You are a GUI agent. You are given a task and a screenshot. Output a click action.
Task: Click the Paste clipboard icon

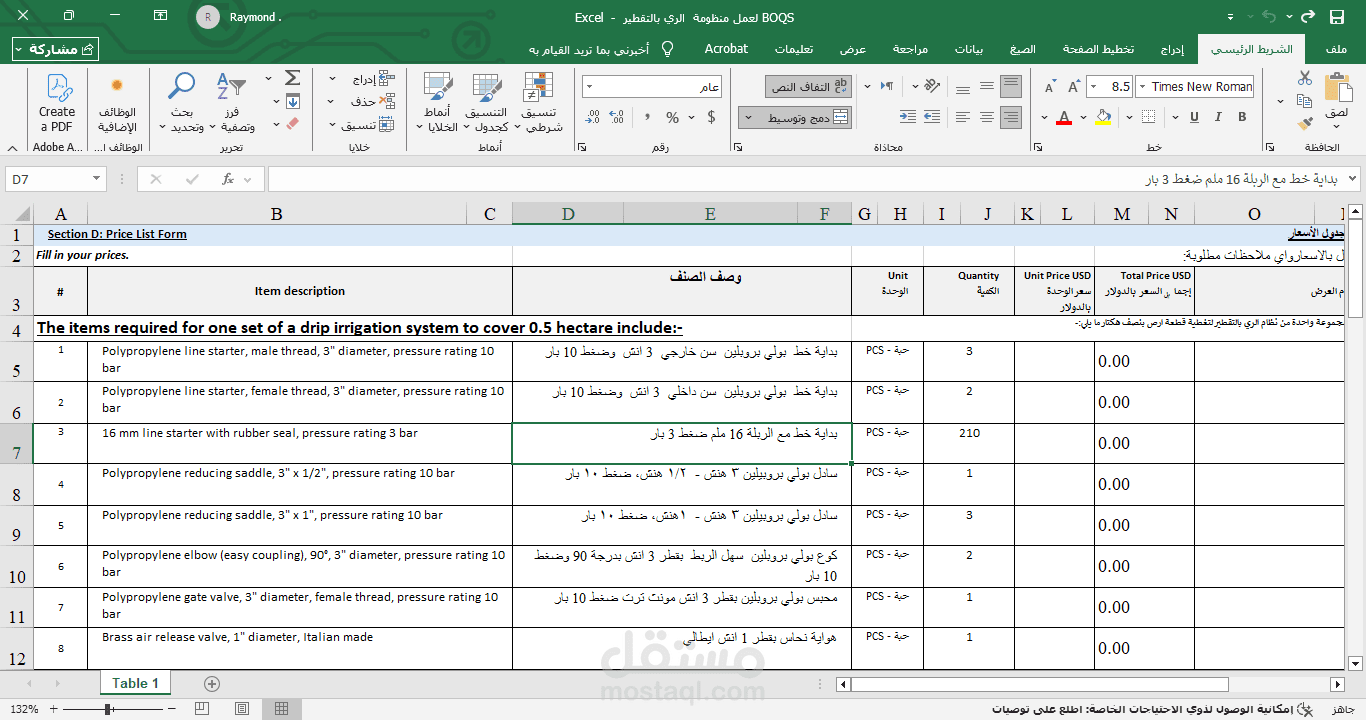click(x=1338, y=88)
